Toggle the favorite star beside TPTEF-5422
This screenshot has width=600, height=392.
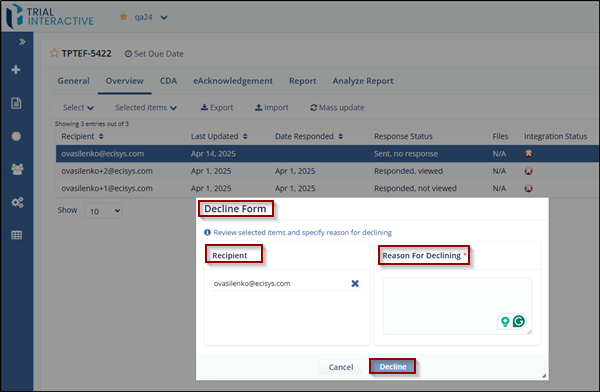pyautogui.click(x=54, y=53)
